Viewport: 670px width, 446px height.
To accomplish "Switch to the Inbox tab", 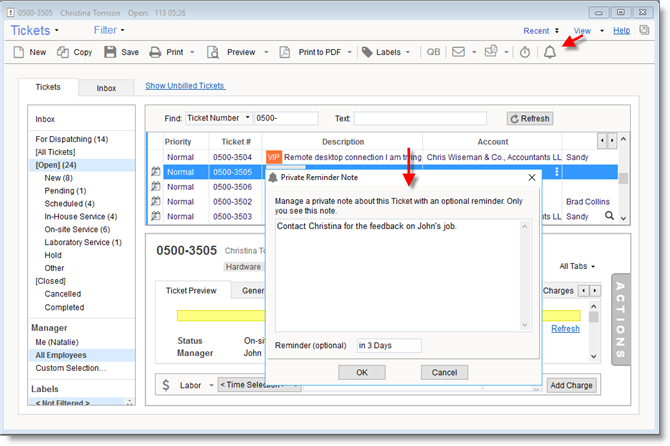I will click(x=106, y=88).
